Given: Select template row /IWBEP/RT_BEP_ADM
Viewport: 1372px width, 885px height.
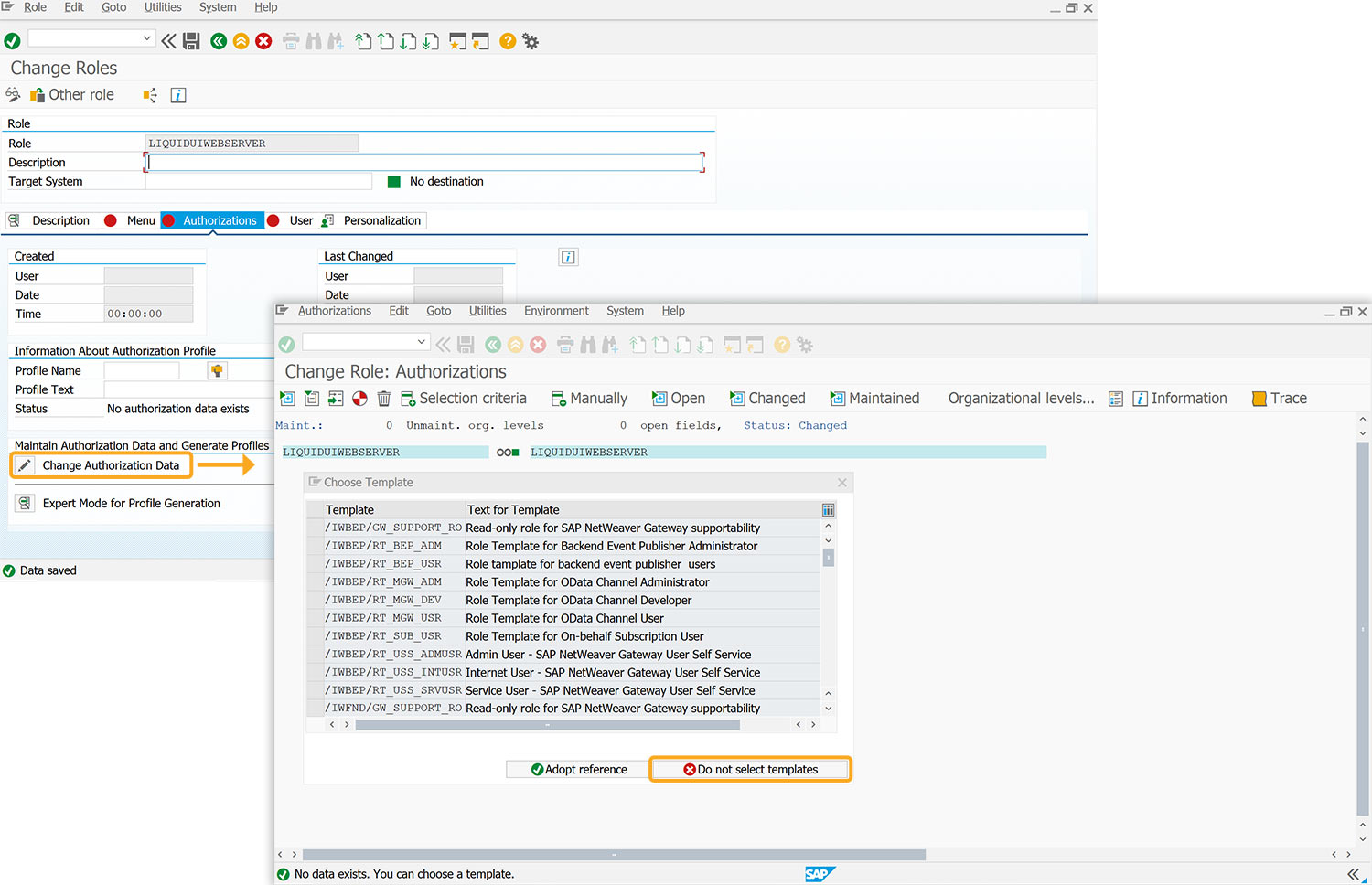Looking at the screenshot, I should coord(563,546).
